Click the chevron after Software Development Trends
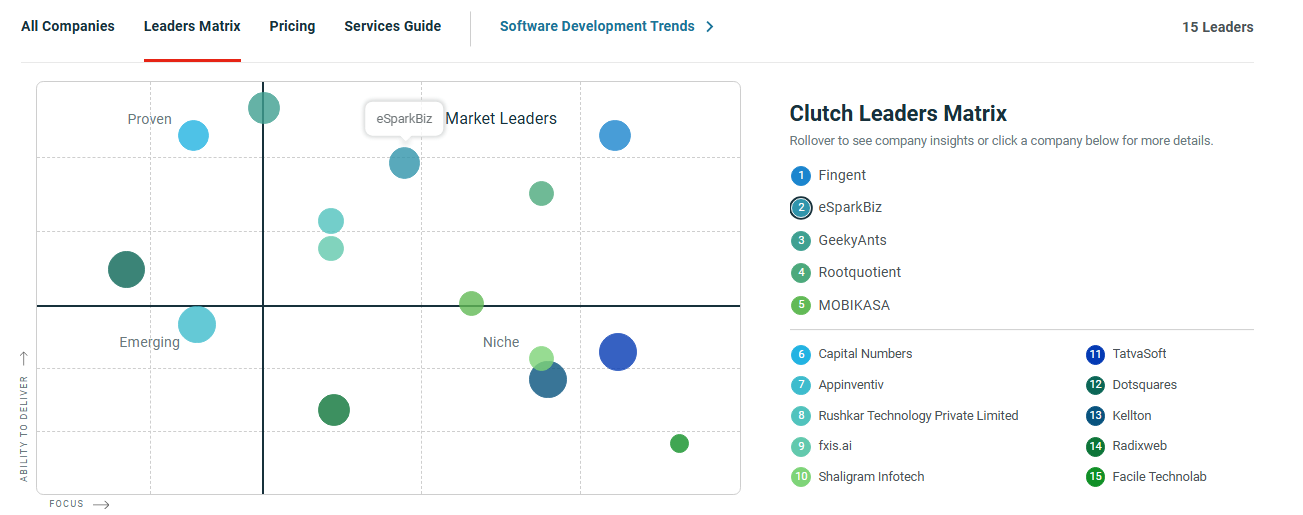The image size is (1303, 515). pyautogui.click(x=710, y=27)
